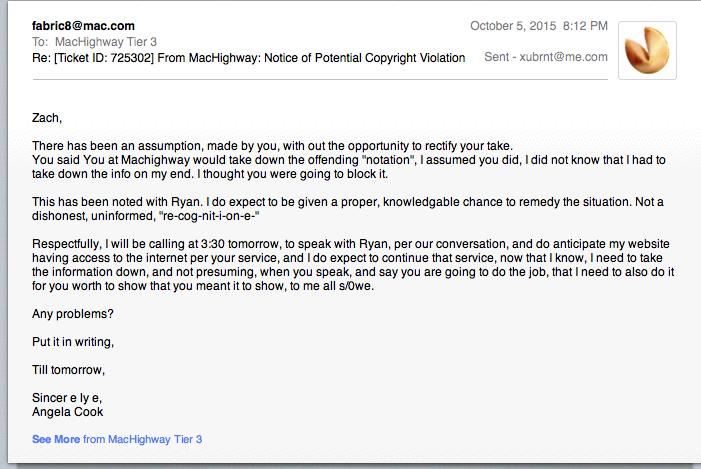Viewport: 701px width, 469px height.
Task: Click the email subject line Ticket ID 725302
Action: (249, 58)
